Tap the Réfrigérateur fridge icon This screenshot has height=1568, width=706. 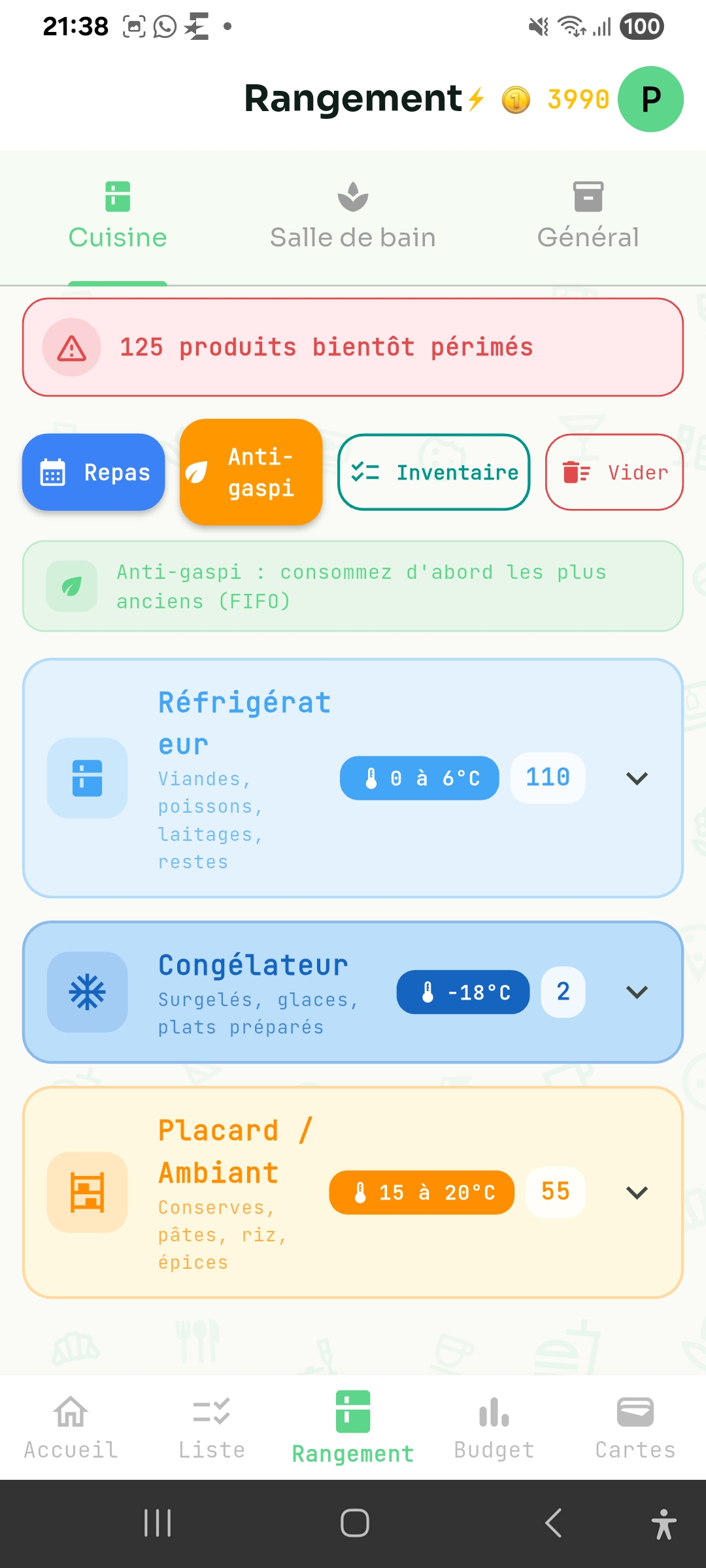pos(87,778)
